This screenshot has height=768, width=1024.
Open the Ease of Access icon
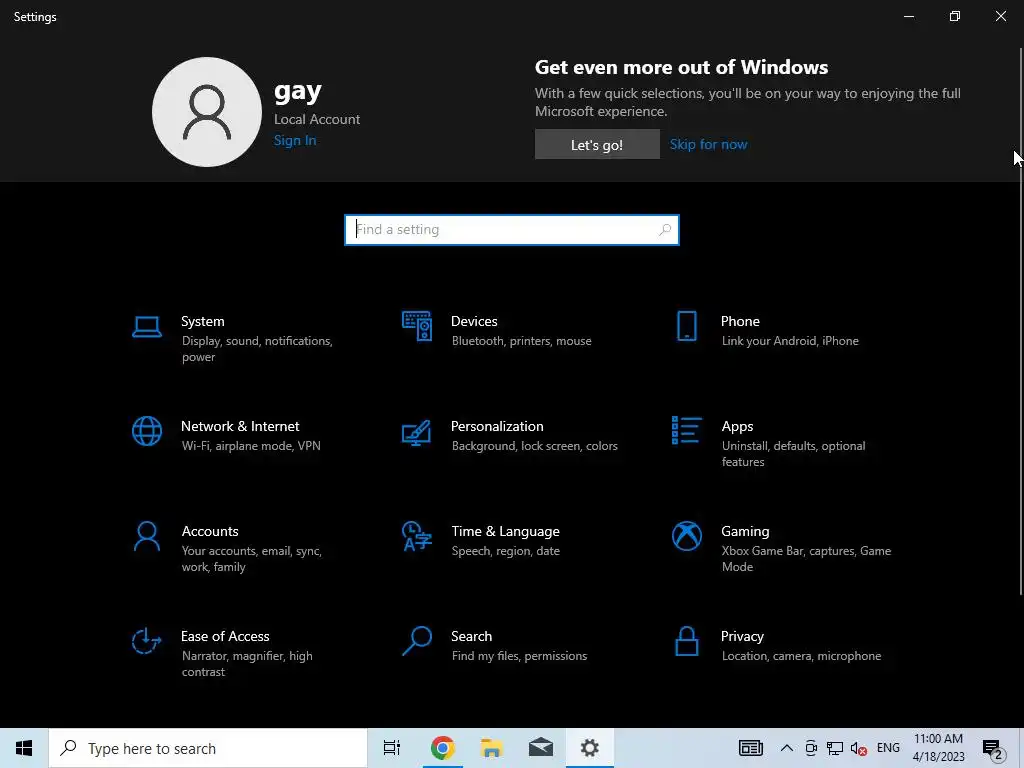pyautogui.click(x=146, y=641)
